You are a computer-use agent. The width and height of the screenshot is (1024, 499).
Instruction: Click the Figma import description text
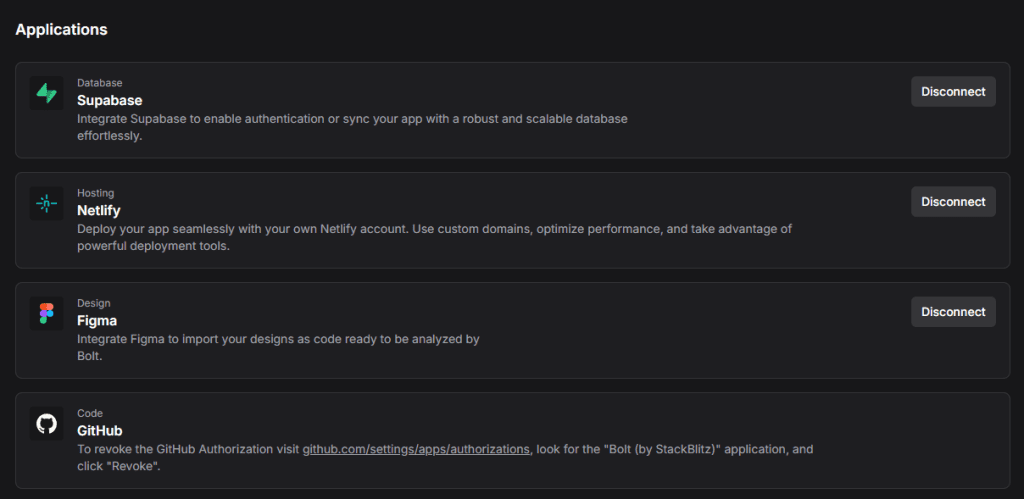278,339
